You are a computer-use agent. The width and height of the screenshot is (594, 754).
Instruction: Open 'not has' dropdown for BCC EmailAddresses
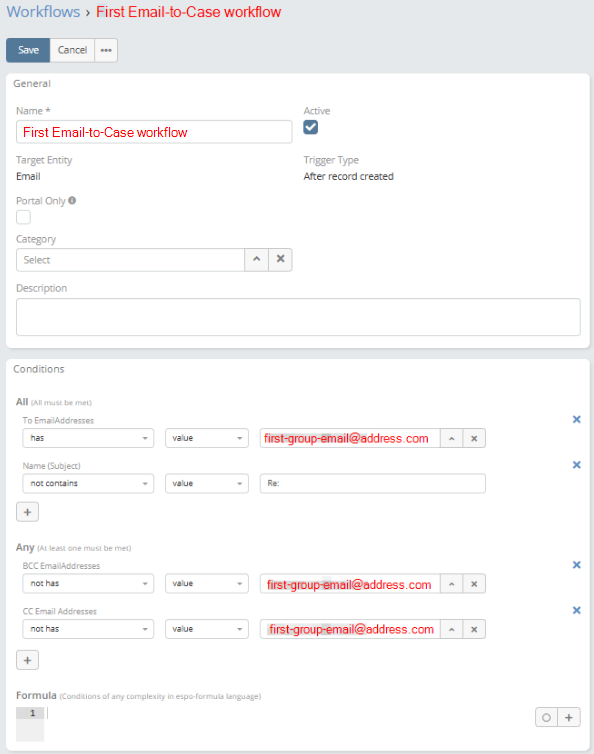click(x=88, y=583)
